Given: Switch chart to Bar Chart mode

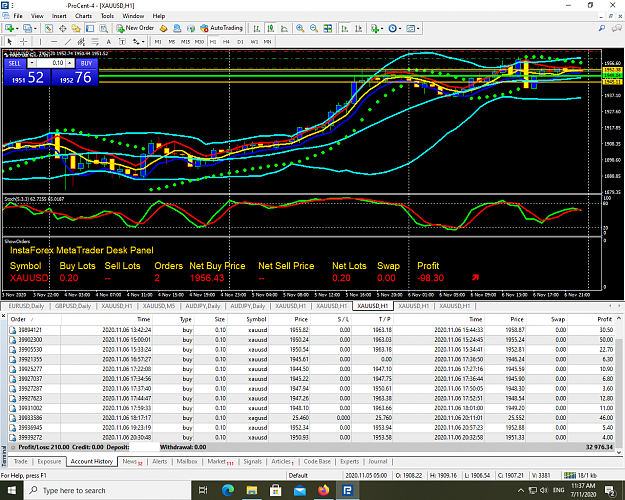Looking at the screenshot, I should [x=257, y=28].
